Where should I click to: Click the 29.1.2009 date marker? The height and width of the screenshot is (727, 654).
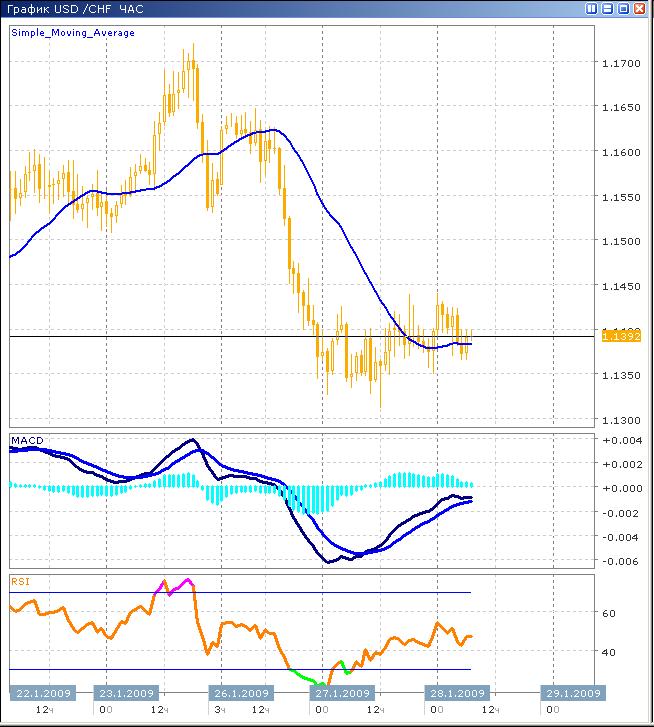point(571,693)
